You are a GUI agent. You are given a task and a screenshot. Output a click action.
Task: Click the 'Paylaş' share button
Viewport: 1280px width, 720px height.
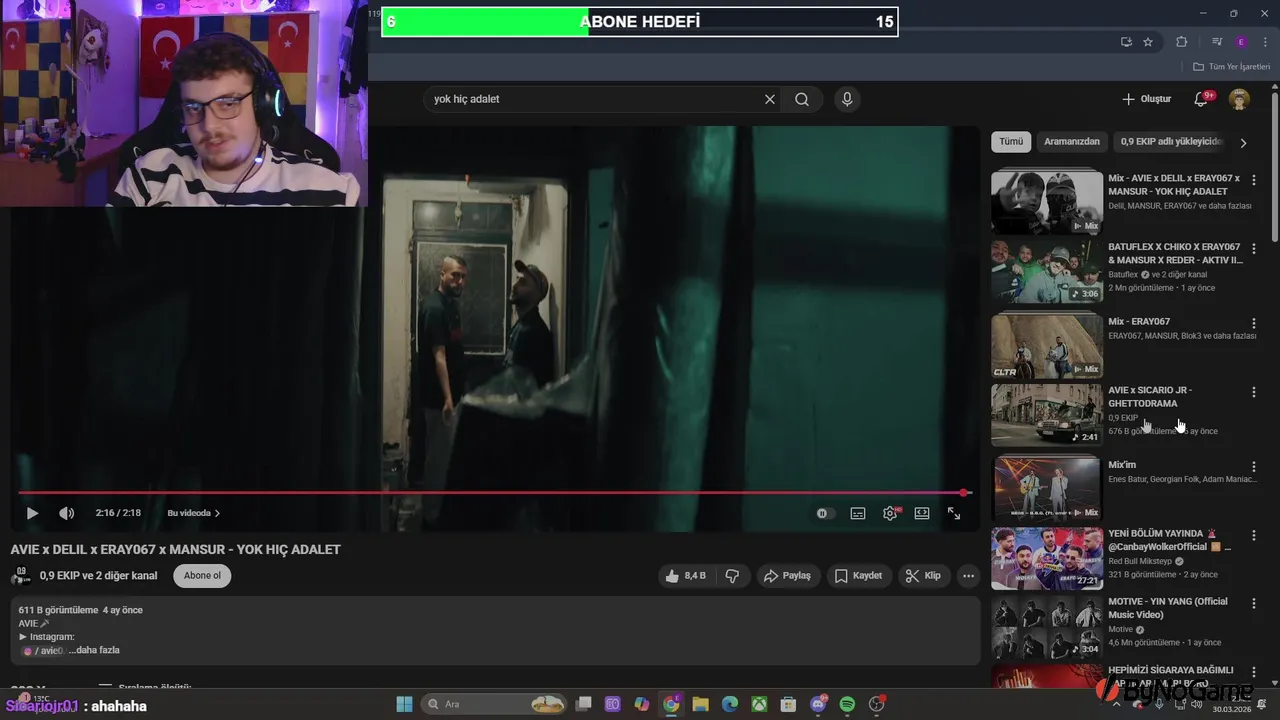(x=787, y=576)
